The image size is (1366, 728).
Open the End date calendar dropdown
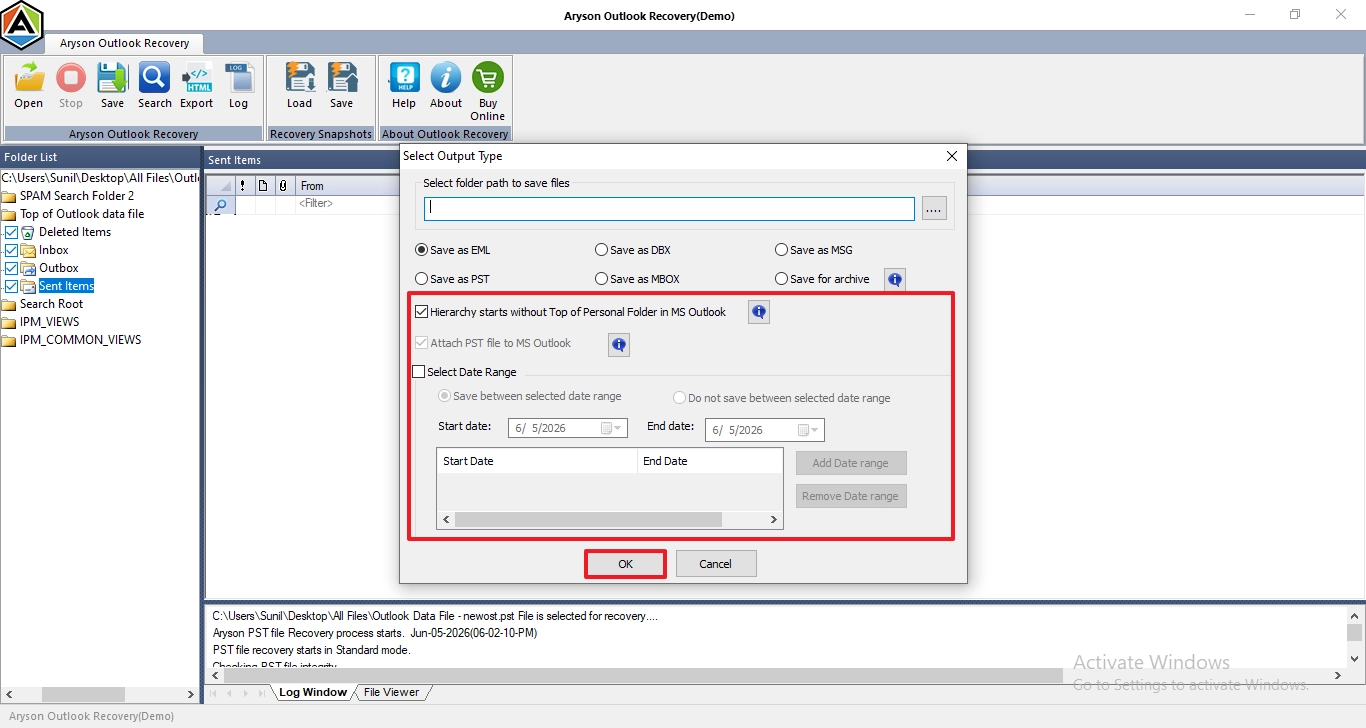pos(809,430)
